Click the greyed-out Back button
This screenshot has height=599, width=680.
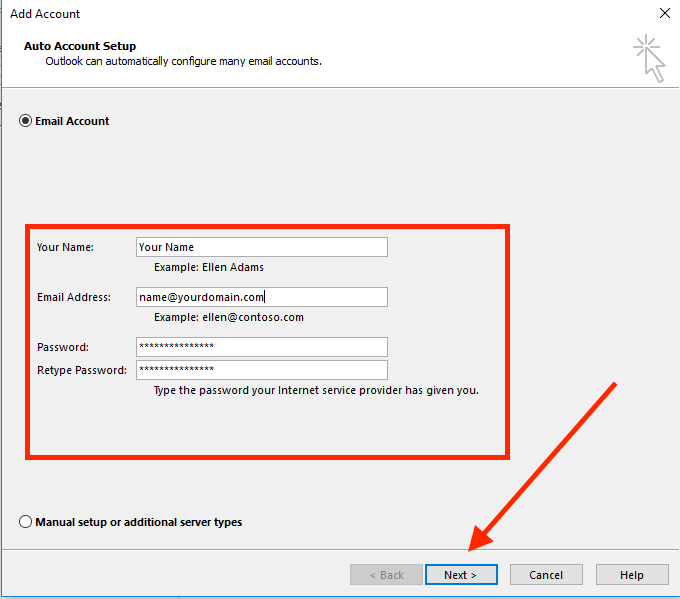pos(386,575)
